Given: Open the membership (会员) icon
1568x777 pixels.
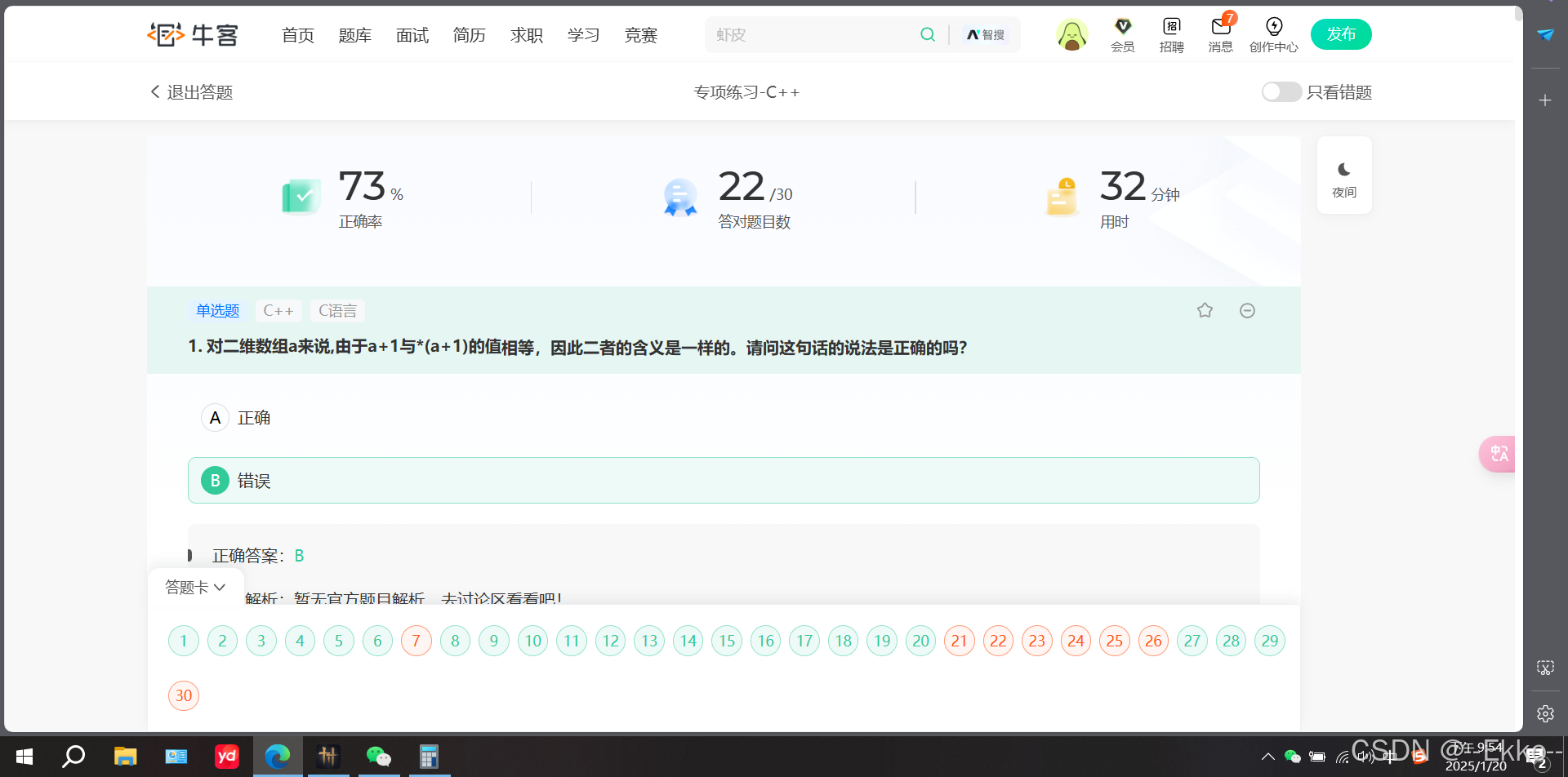Looking at the screenshot, I should click(x=1123, y=35).
